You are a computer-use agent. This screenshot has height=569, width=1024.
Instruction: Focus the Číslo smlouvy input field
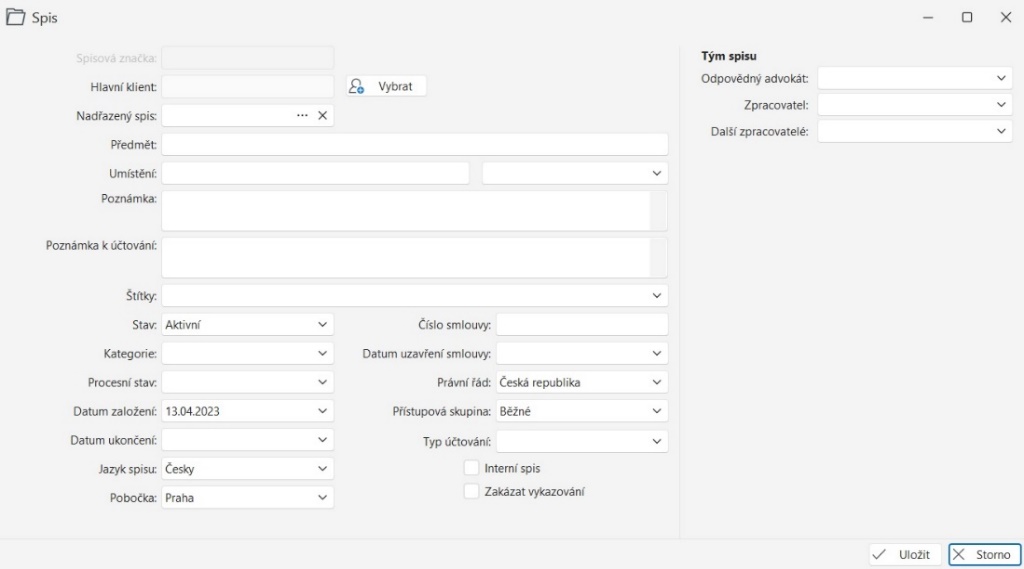[582, 325]
